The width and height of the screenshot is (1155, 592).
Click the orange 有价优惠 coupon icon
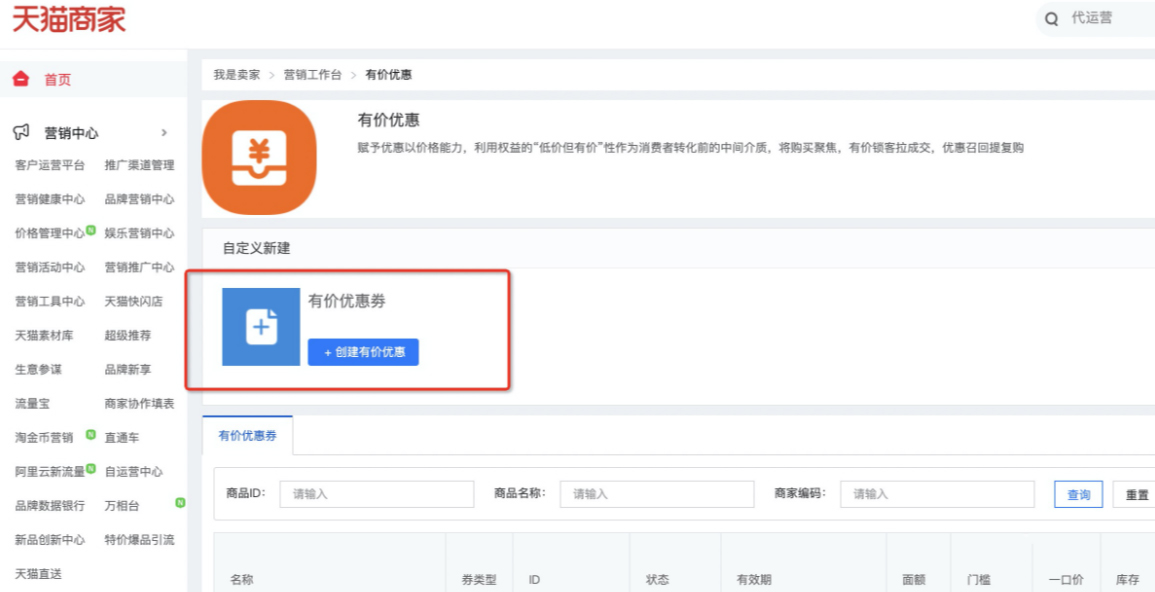(259, 158)
